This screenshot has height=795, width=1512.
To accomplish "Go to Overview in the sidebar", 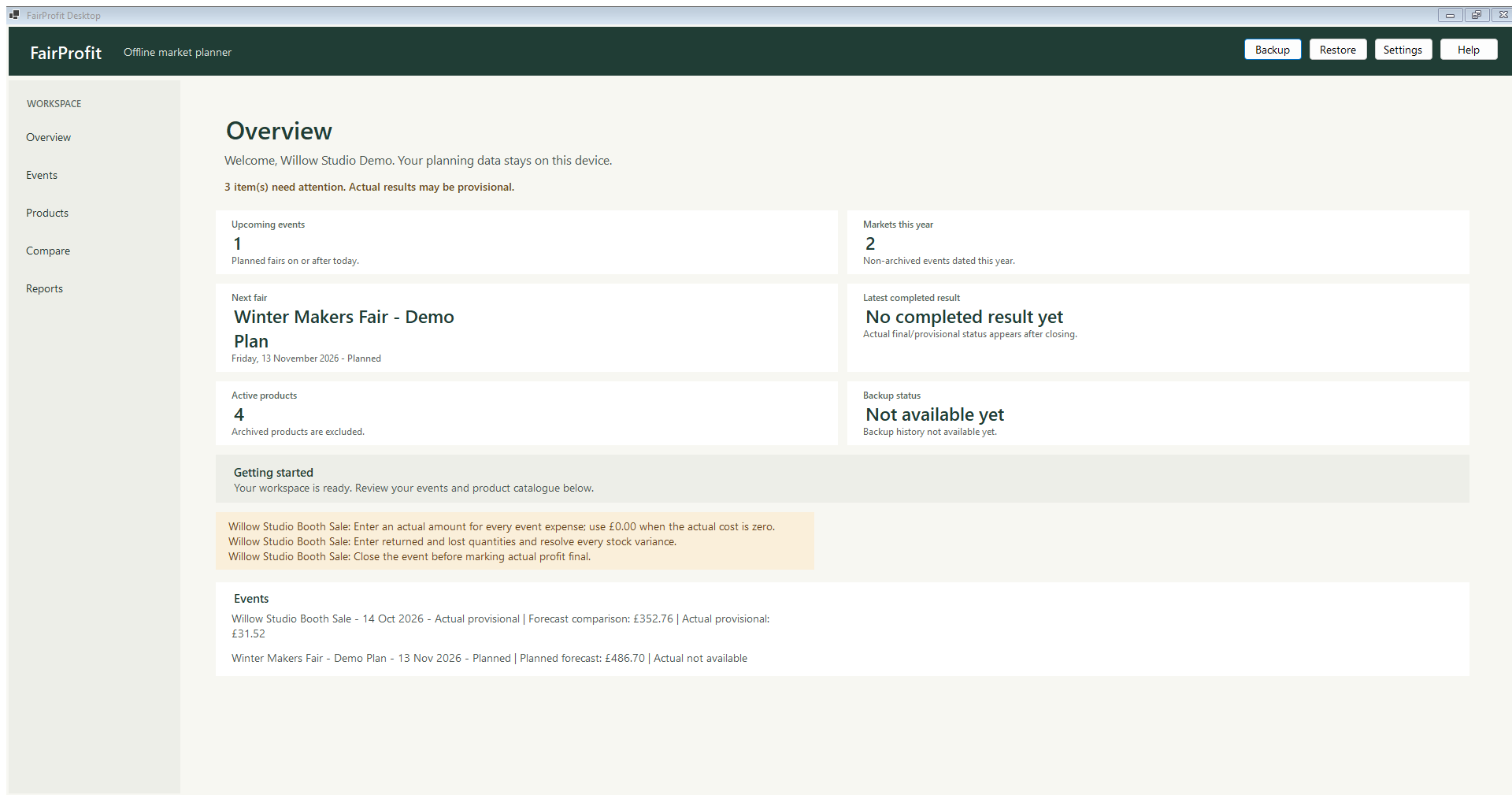I will point(49,137).
